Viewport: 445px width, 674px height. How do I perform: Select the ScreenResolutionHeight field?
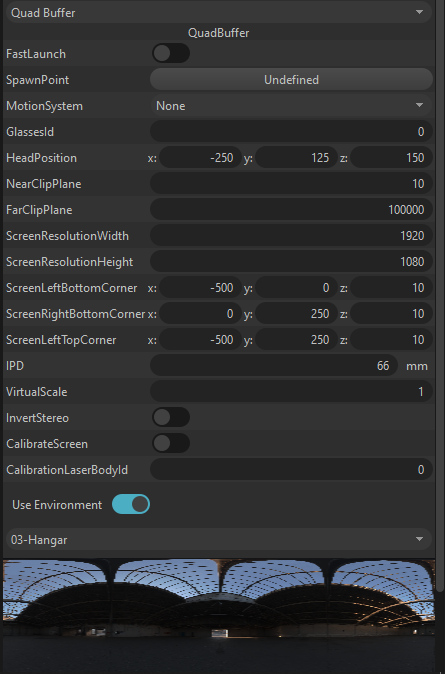point(291,262)
